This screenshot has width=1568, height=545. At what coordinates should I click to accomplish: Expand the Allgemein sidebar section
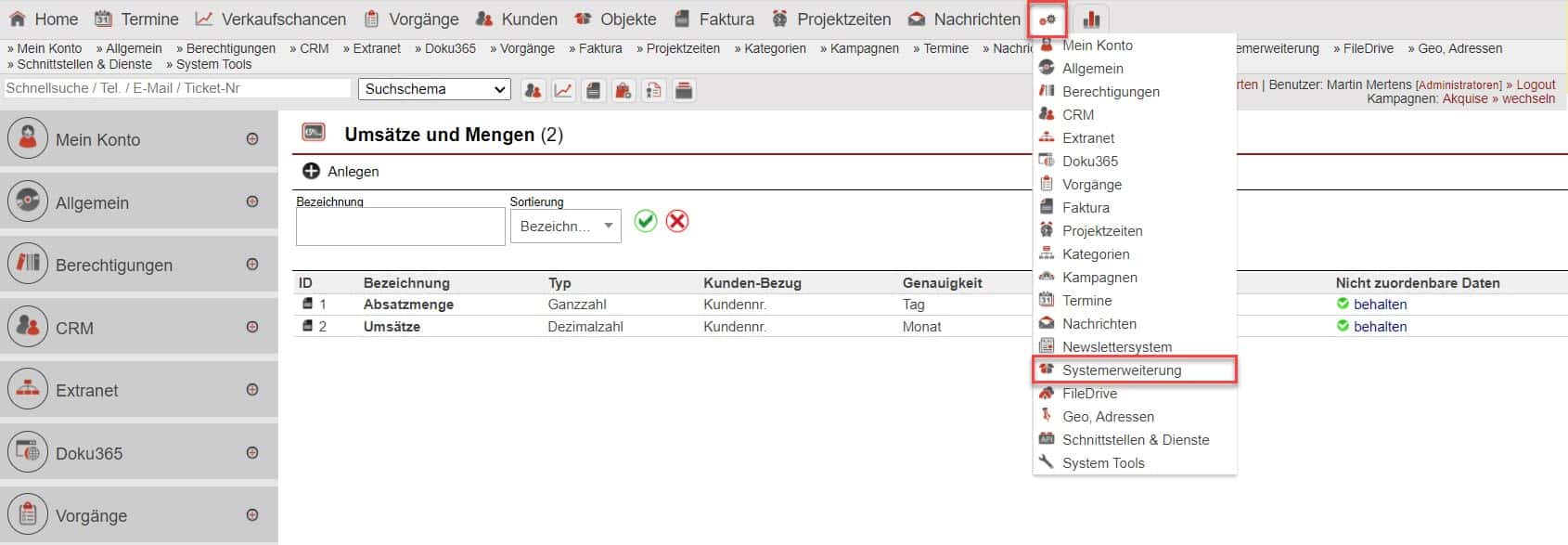pyautogui.click(x=252, y=201)
